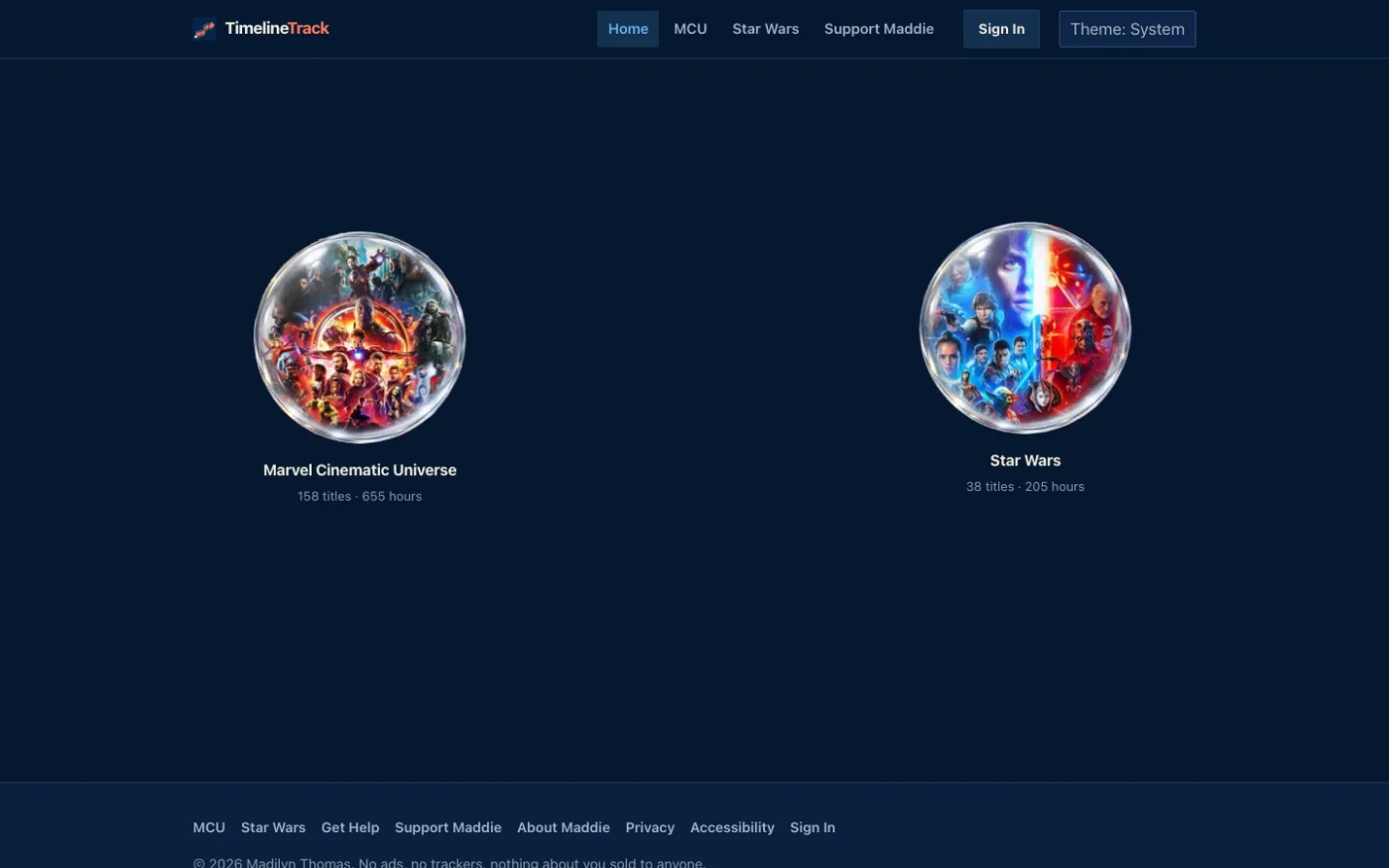Image resolution: width=1389 pixels, height=868 pixels.
Task: Open Star Wars in the top navigation
Action: (x=766, y=29)
